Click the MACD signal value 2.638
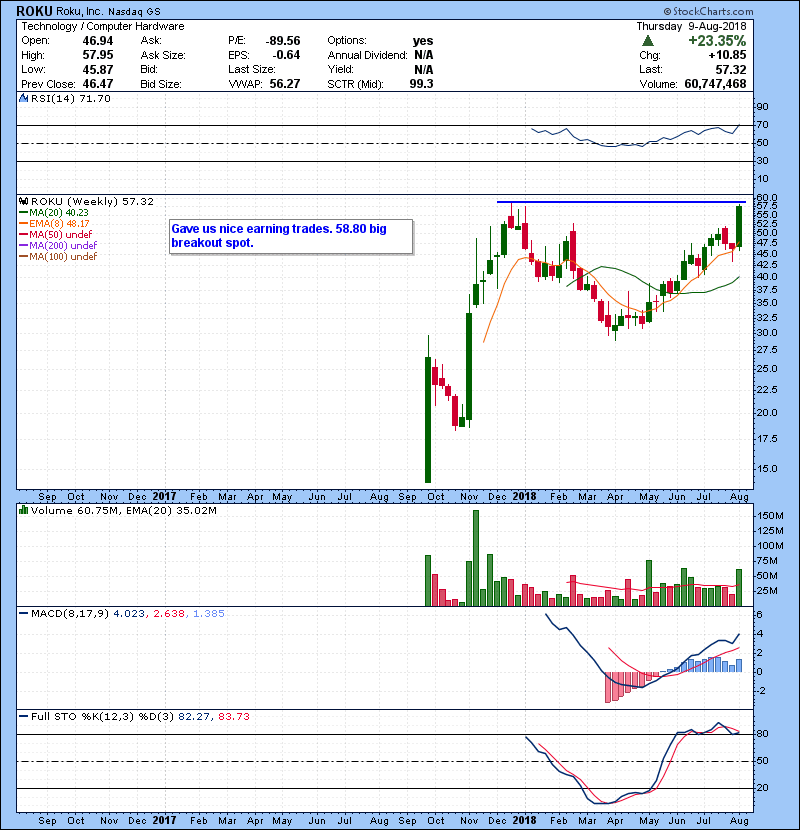This screenshot has width=800, height=830. [x=169, y=613]
